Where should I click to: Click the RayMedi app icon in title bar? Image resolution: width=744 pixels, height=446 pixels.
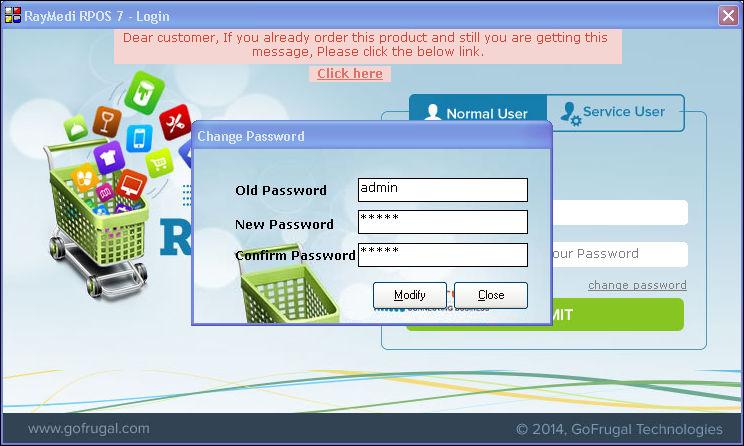coord(13,15)
